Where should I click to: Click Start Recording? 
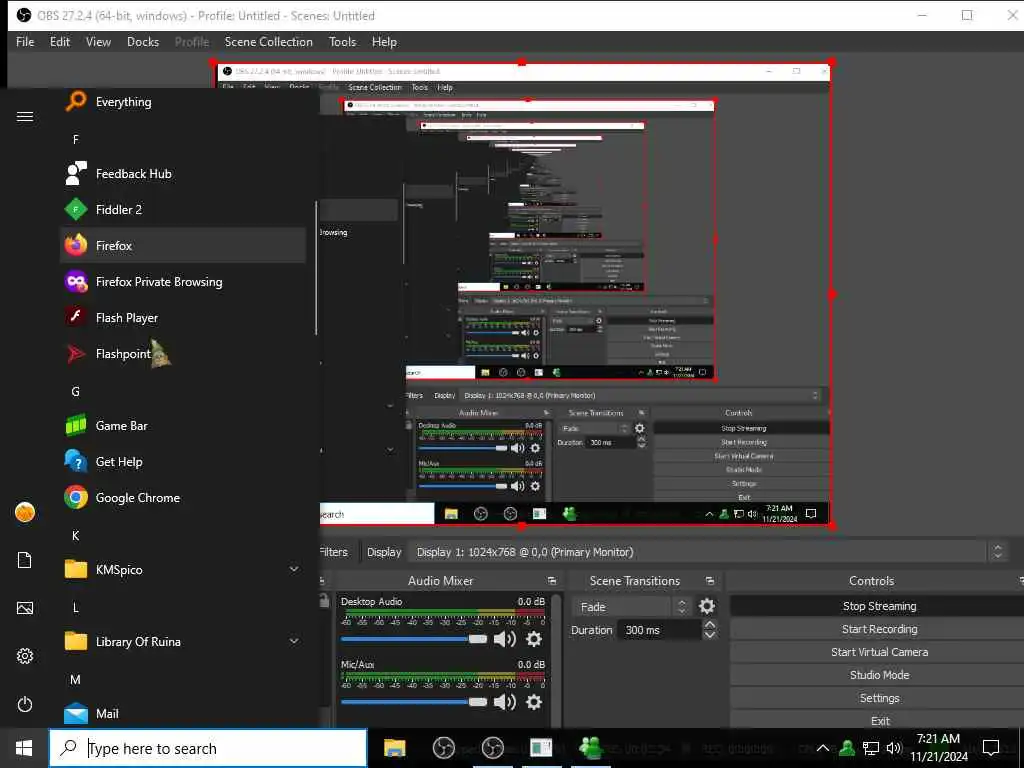click(879, 629)
